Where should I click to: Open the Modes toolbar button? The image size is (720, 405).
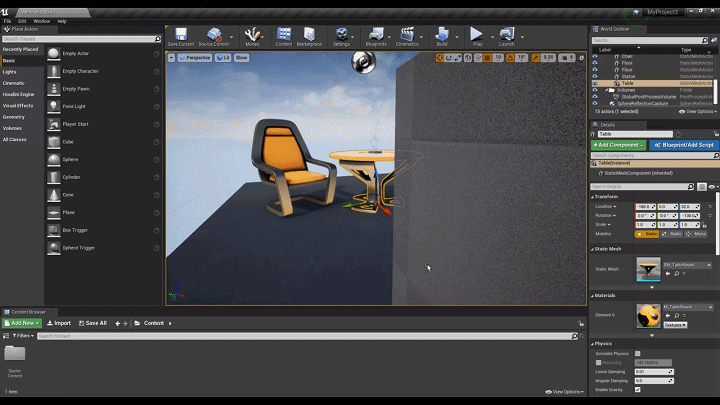point(252,36)
